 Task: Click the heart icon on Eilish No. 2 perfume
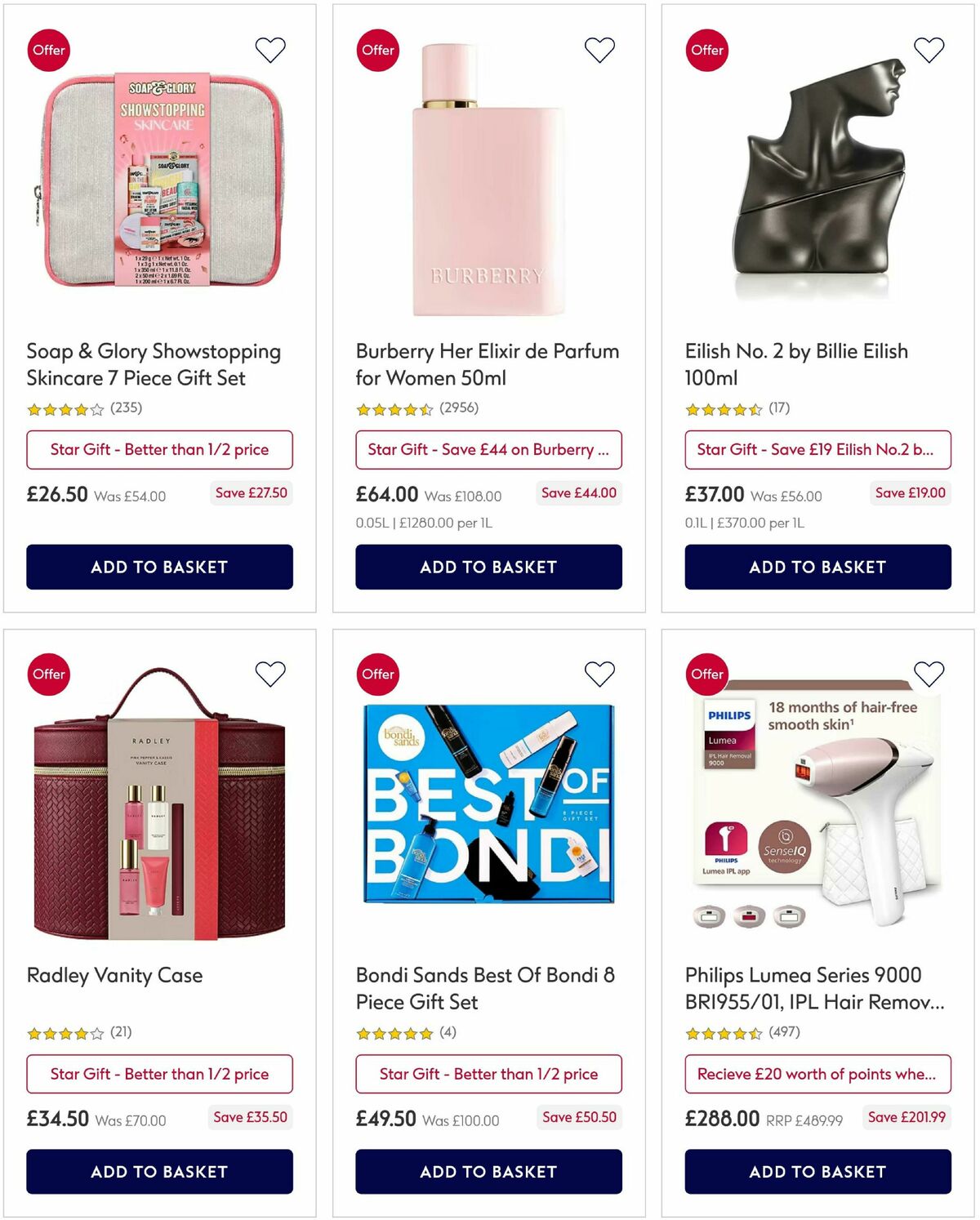929,50
